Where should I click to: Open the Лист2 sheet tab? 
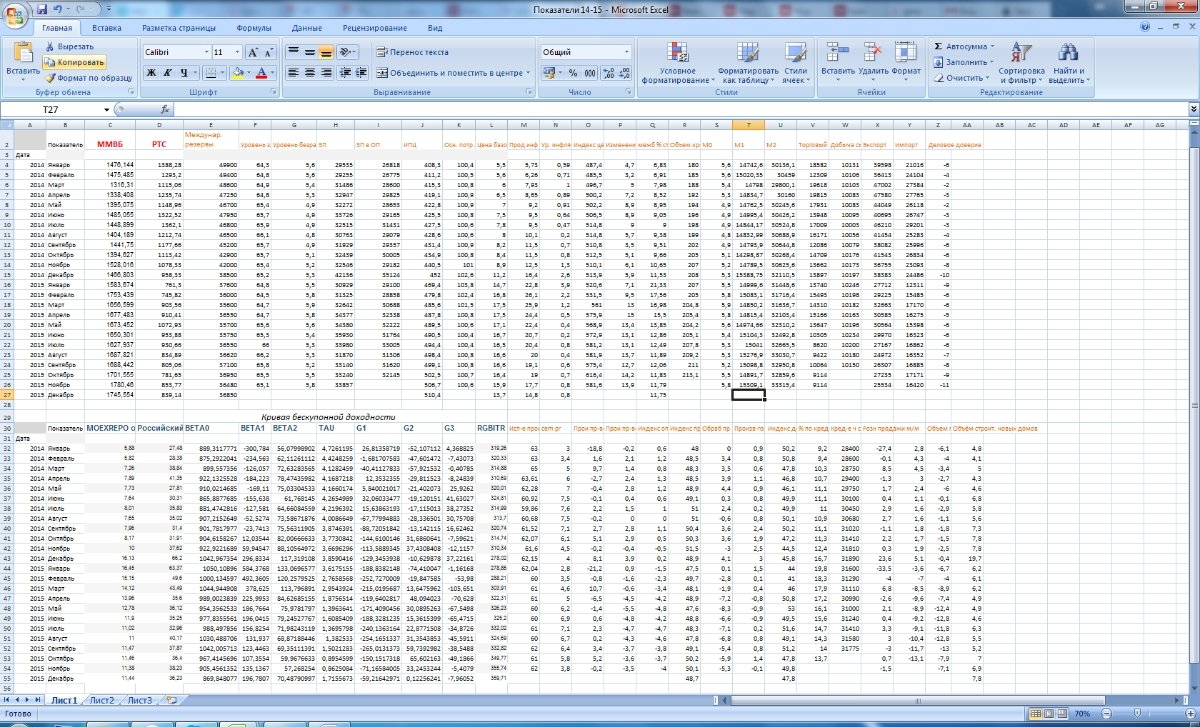tap(101, 700)
